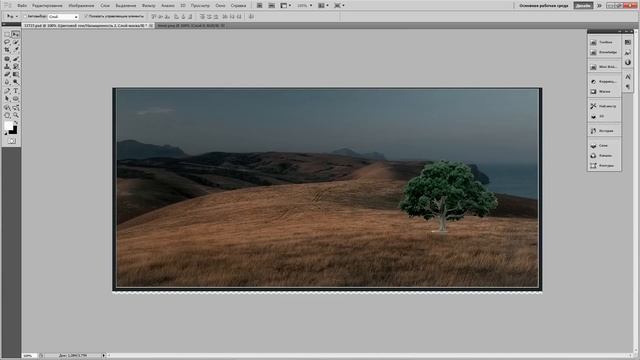The height and width of the screenshot is (360, 640).
Task: Open the Редактирование menu
Action: (x=47, y=6)
